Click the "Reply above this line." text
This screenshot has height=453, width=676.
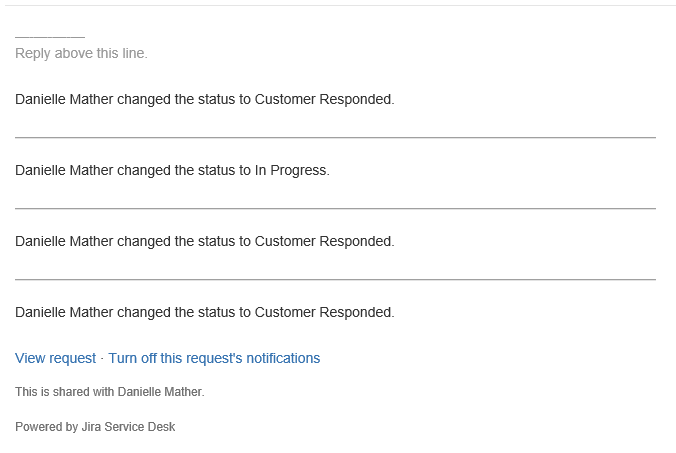81,53
